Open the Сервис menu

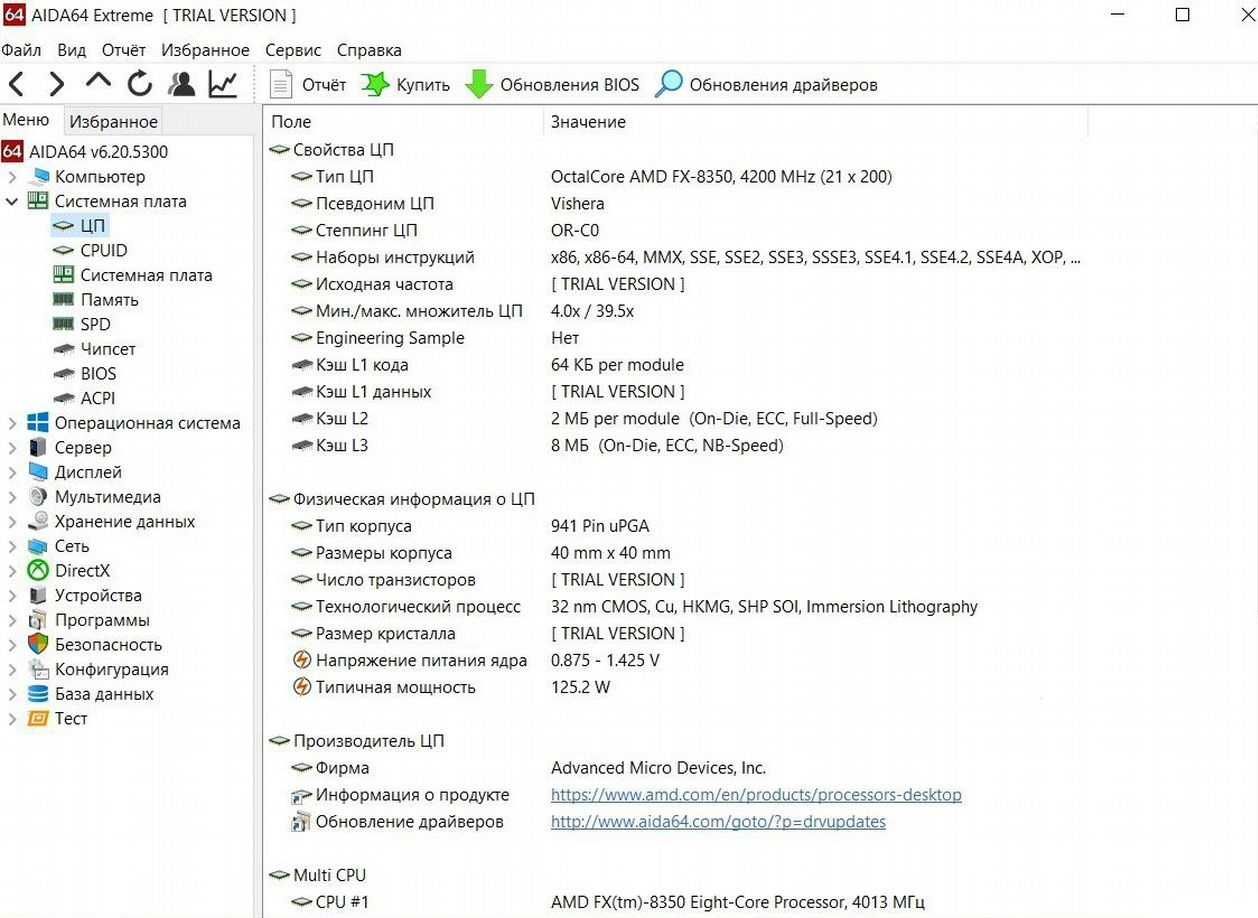pyautogui.click(x=293, y=50)
